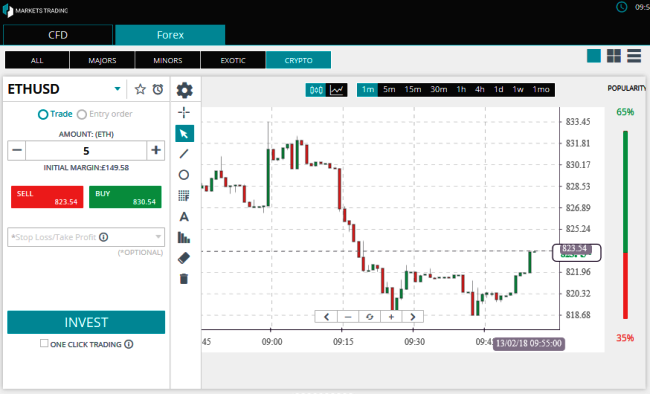Choose the circle shape tool
The height and width of the screenshot is (394, 650).
point(184,175)
